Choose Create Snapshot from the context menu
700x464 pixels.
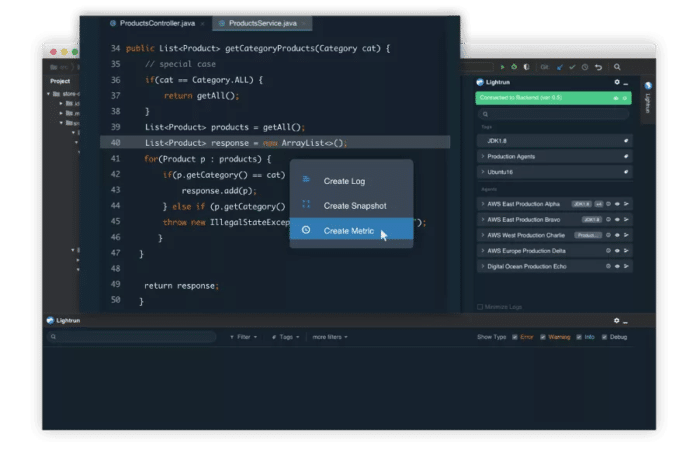point(352,206)
